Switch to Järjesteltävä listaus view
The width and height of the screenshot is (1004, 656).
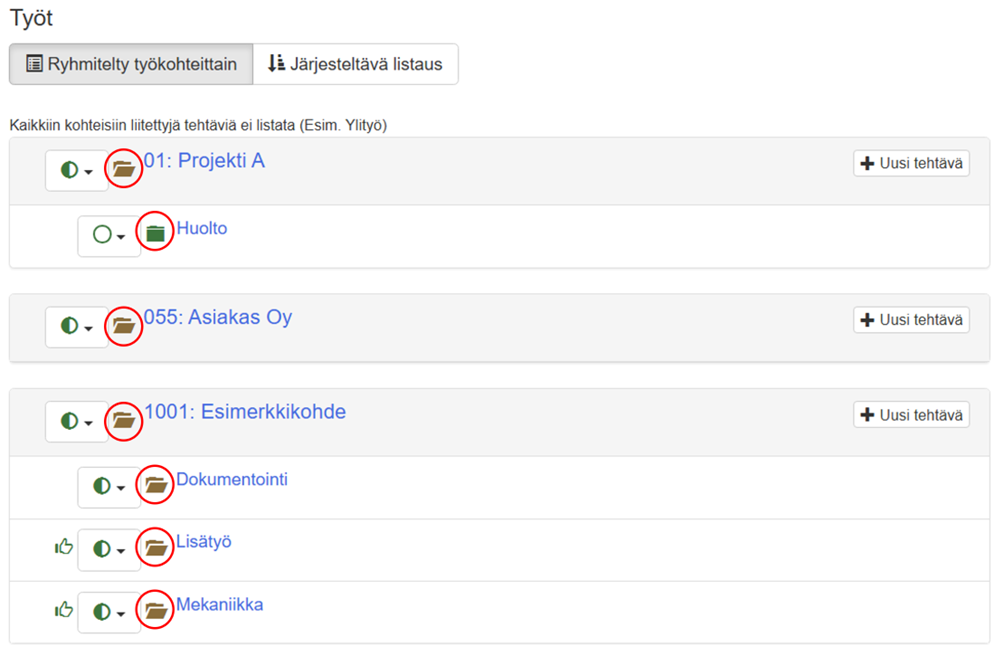coord(355,65)
